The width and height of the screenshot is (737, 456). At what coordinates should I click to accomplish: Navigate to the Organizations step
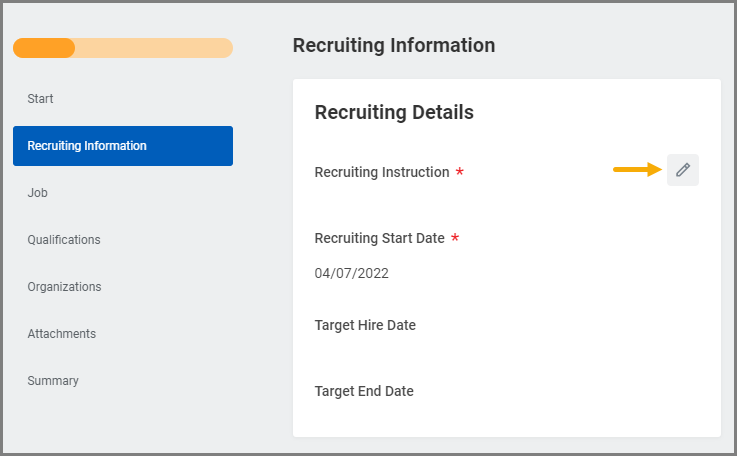(x=64, y=287)
